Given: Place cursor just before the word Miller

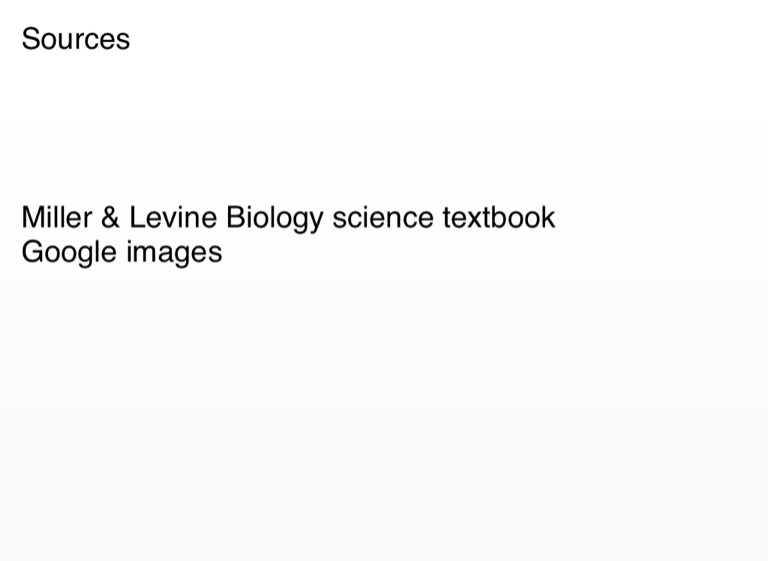Looking at the screenshot, I should click(x=21, y=217).
